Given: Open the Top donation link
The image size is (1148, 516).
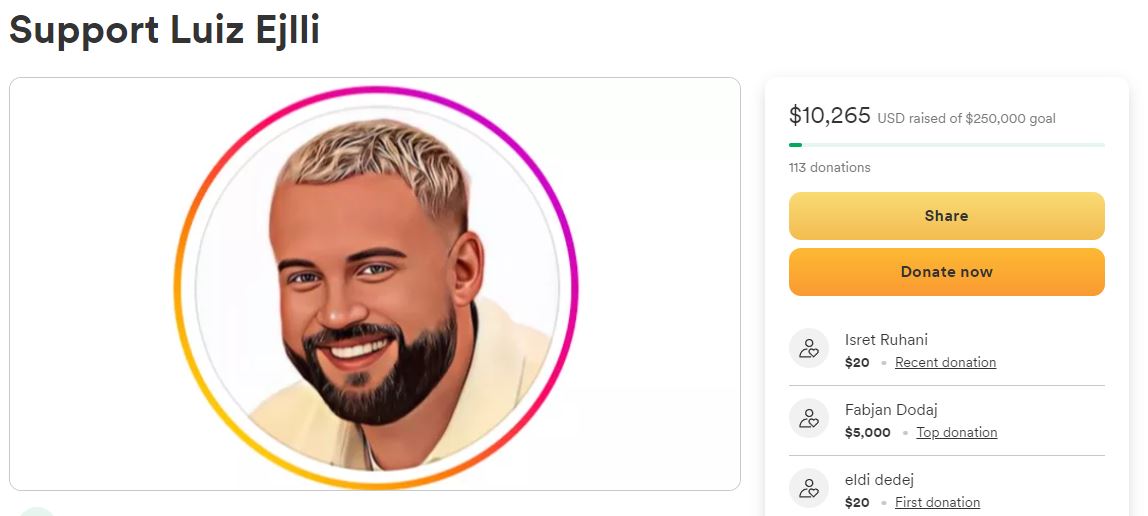Looking at the screenshot, I should 956,433.
